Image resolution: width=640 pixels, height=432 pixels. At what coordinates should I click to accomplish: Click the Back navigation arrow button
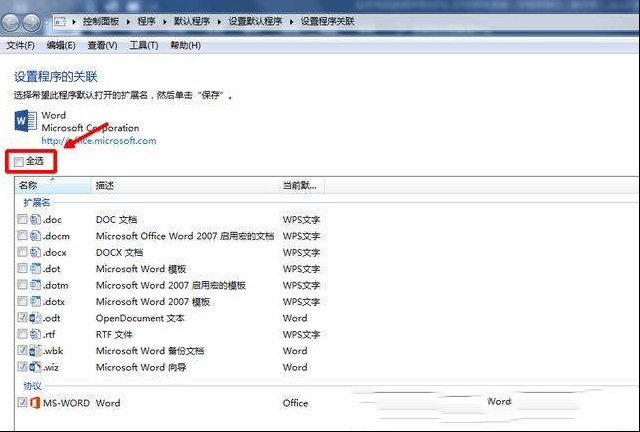pyautogui.click(x=11, y=22)
